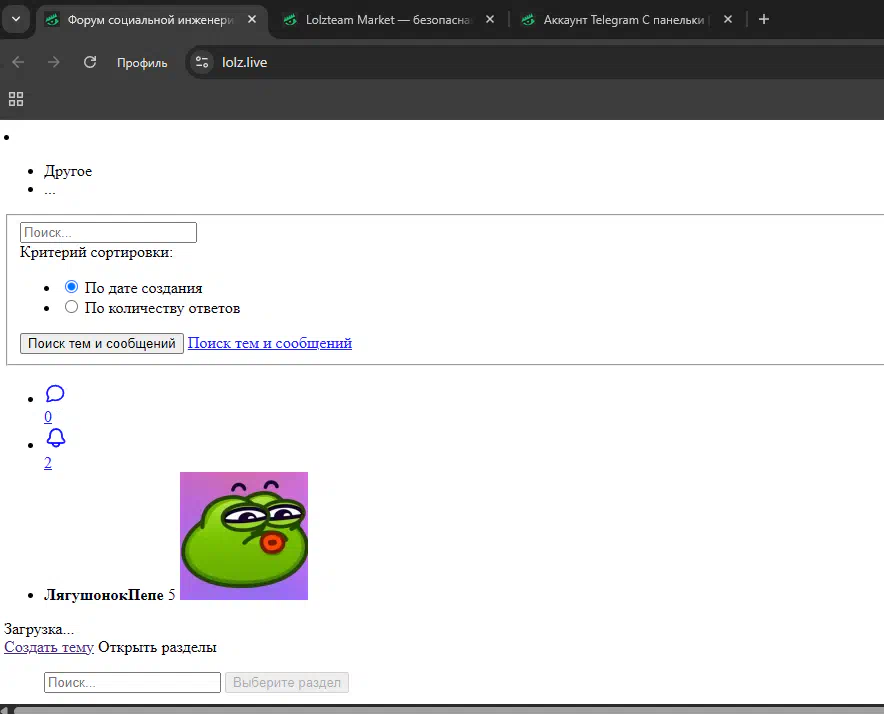This screenshot has height=714, width=884.
Task: Click the Загрузка... status text
Action: pos(39,629)
